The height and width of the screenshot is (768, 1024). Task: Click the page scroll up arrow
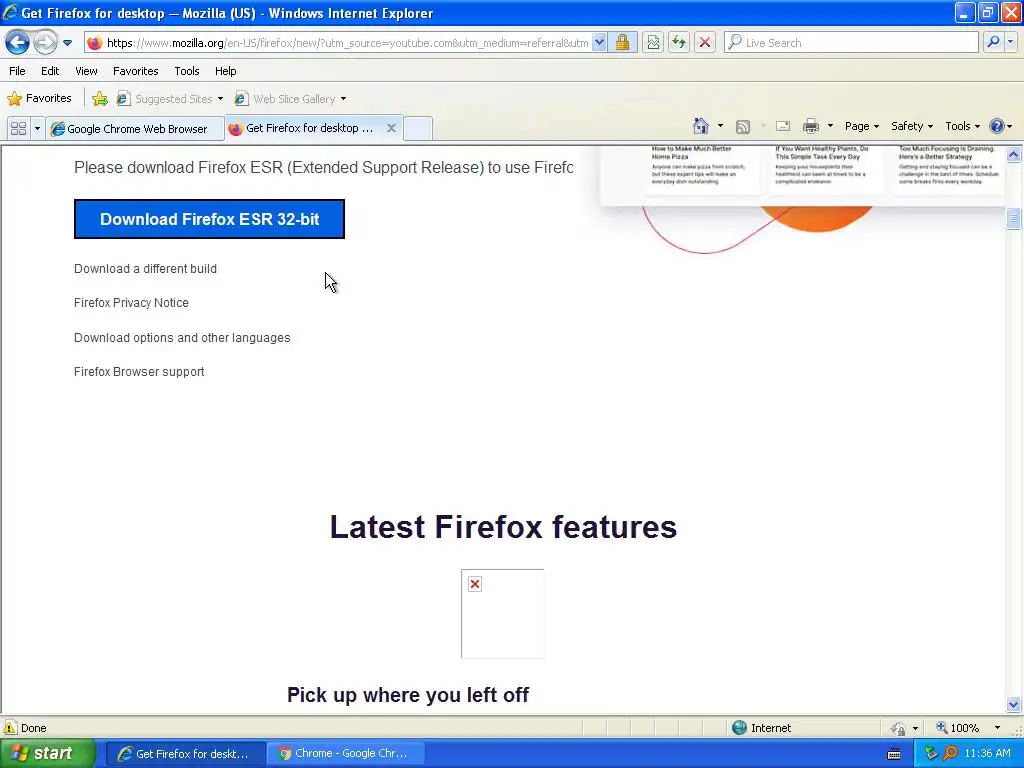coord(1014,155)
